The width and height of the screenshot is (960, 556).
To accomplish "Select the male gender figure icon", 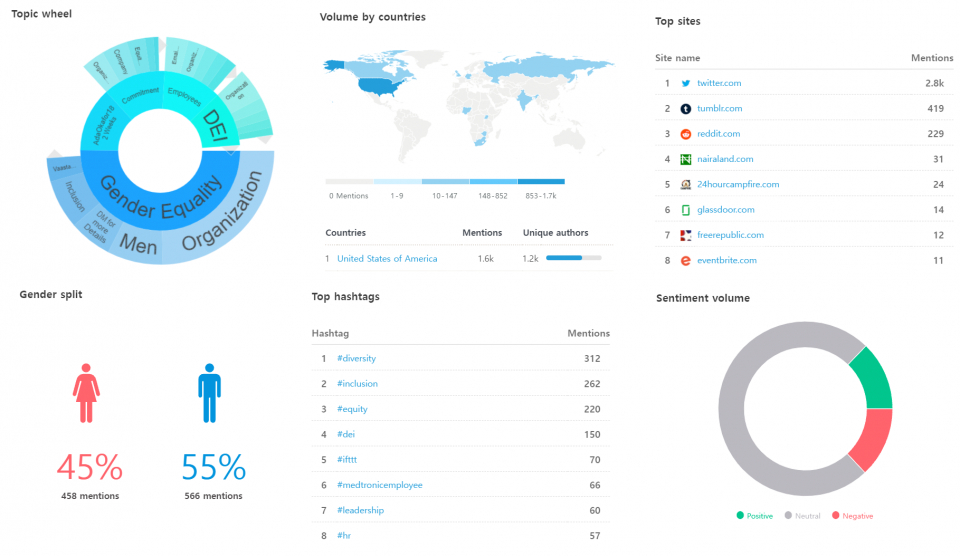I will click(209, 393).
